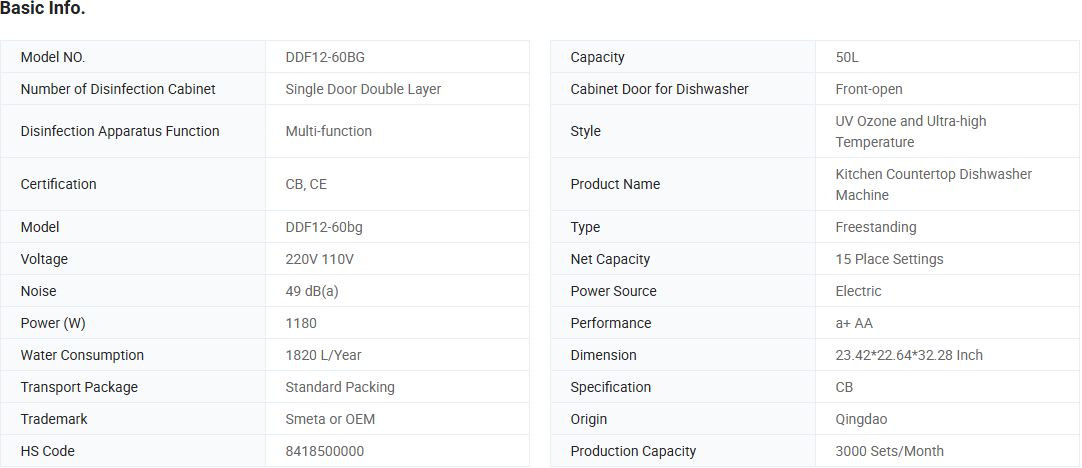Click the 1180 power value

[x=301, y=323]
